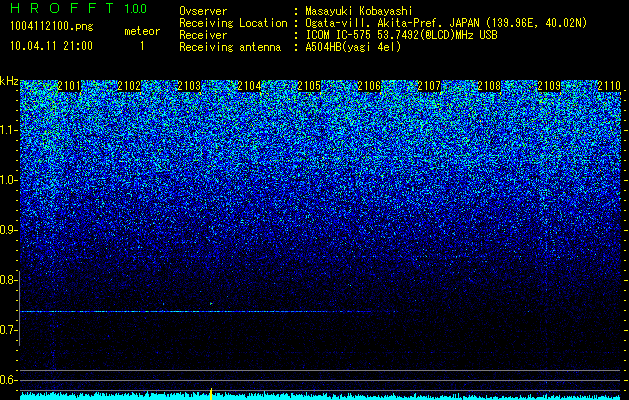The width and height of the screenshot is (629, 400).
Task: Click the 0.9 kHz axis label
Action: [8, 230]
